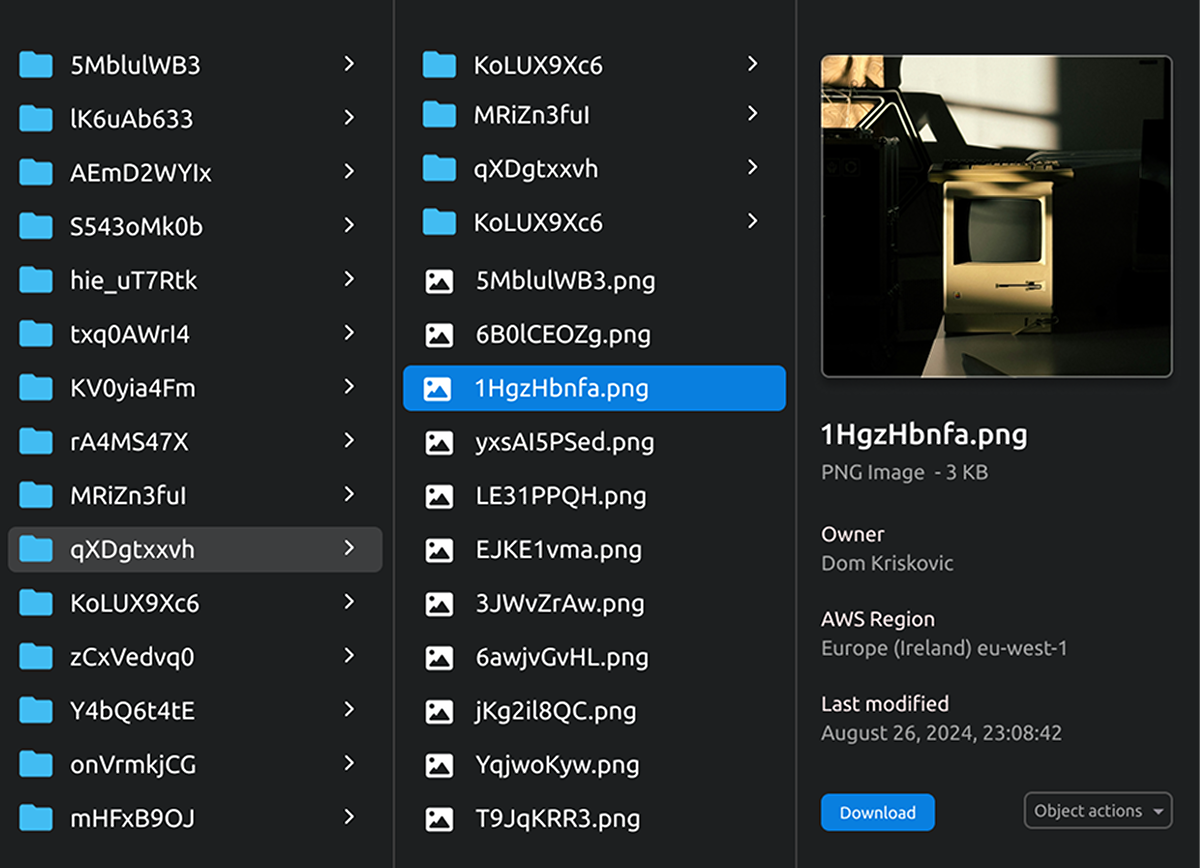Viewport: 1200px width, 868px height.
Task: Click the txq0AWrI4 folder name
Action: coord(130,334)
